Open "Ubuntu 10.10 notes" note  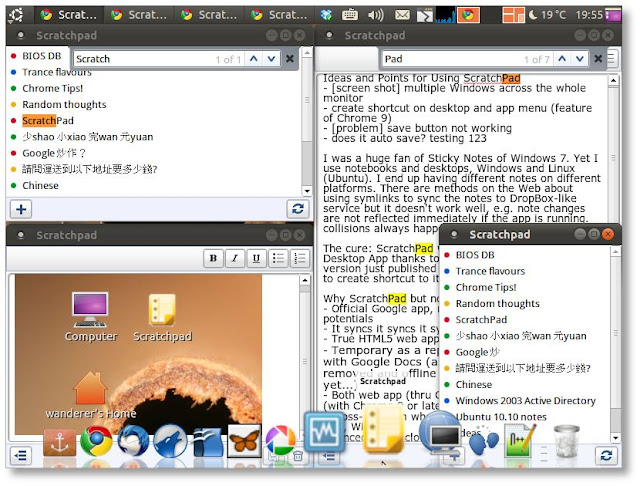pyautogui.click(x=501, y=417)
